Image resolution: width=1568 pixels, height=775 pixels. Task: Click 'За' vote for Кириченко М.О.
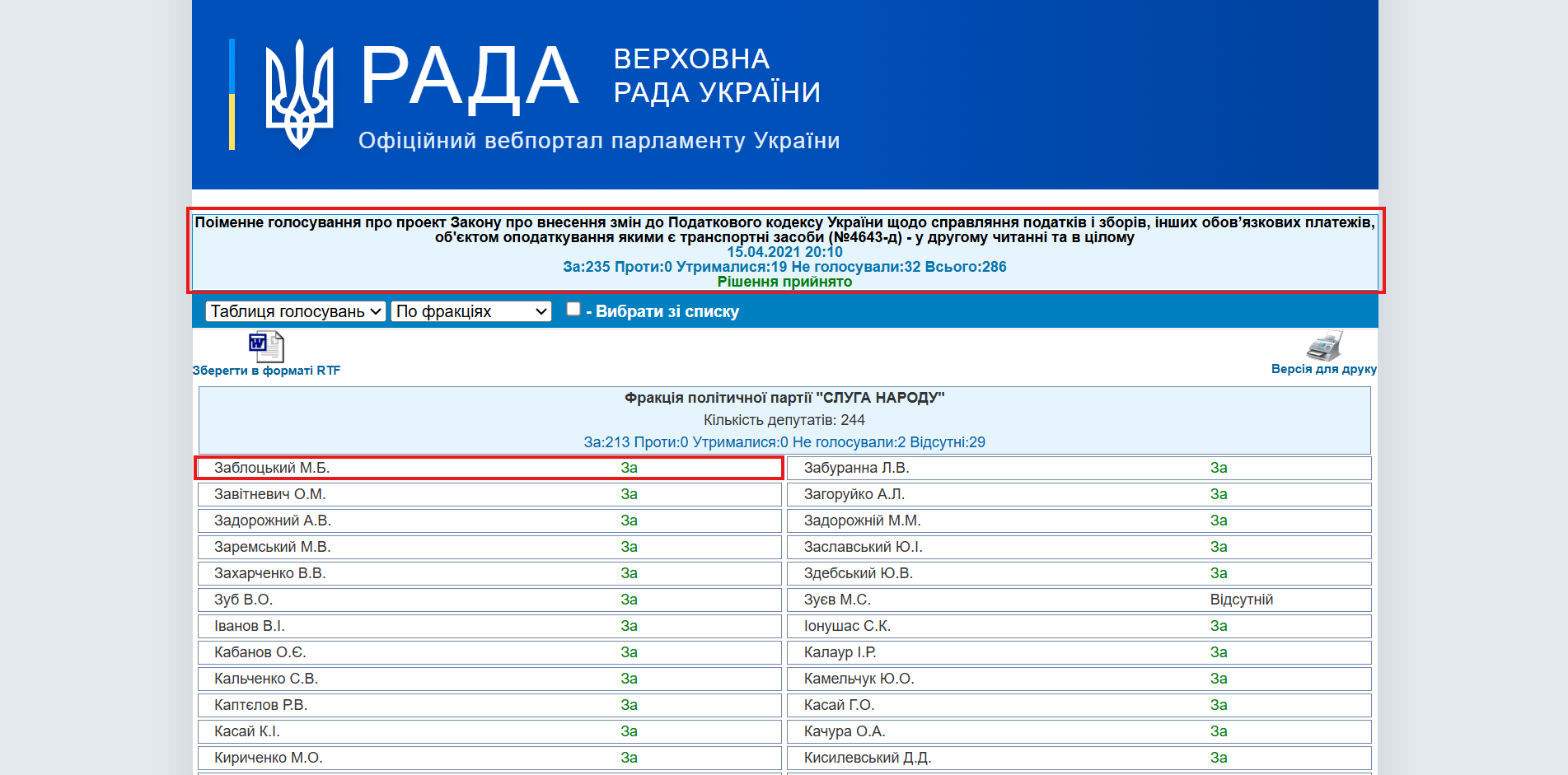(x=630, y=758)
